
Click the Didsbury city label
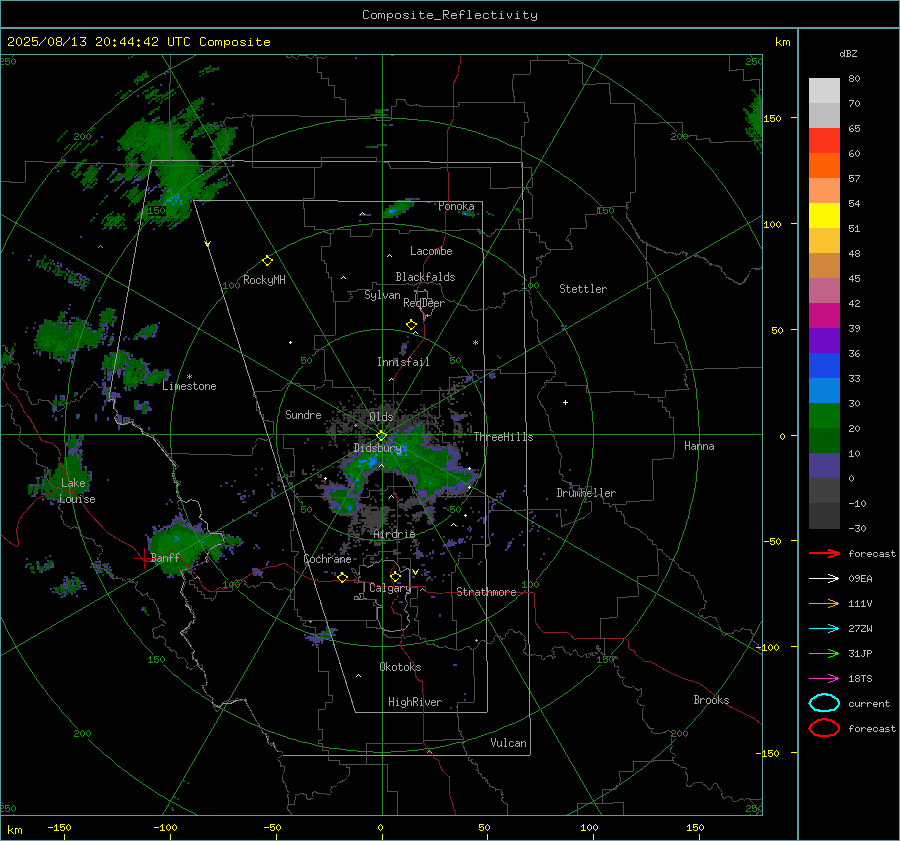tap(377, 448)
